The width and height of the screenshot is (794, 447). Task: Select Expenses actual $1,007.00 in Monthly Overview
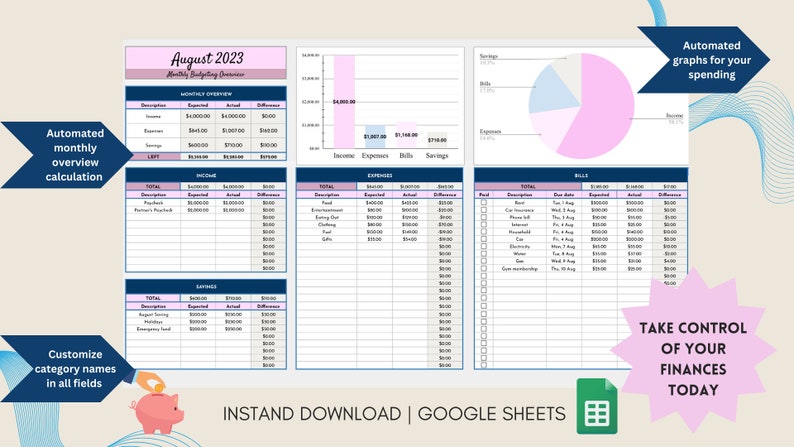pos(233,131)
